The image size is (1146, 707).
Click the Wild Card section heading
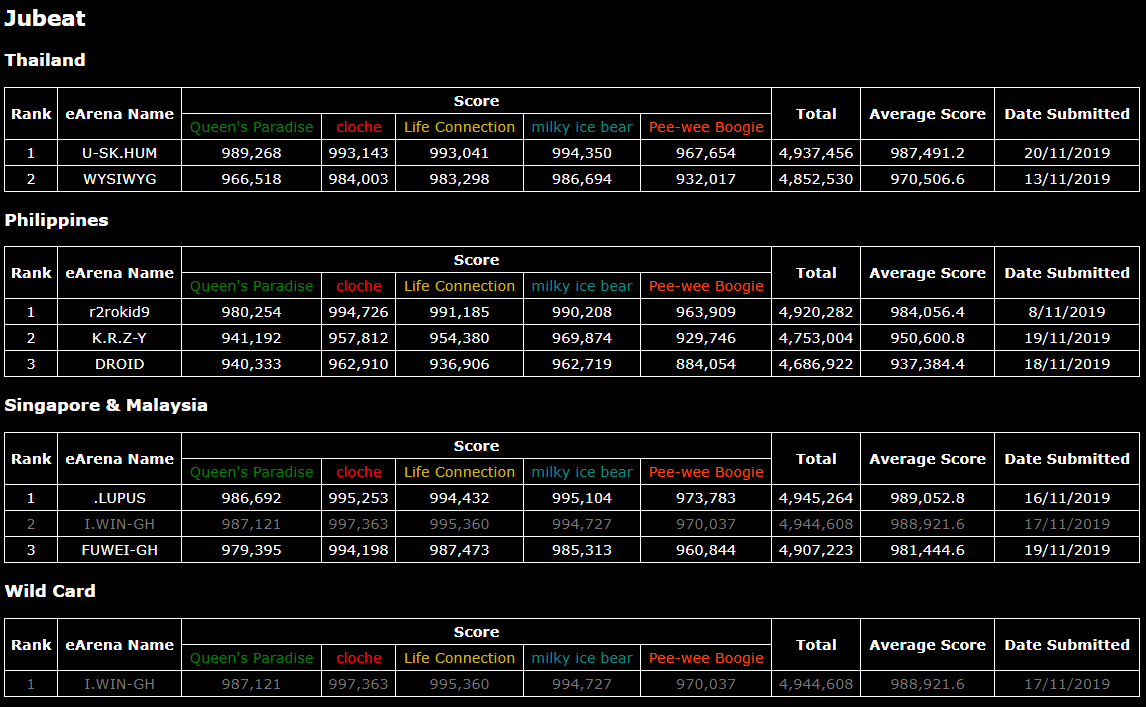pos(50,591)
